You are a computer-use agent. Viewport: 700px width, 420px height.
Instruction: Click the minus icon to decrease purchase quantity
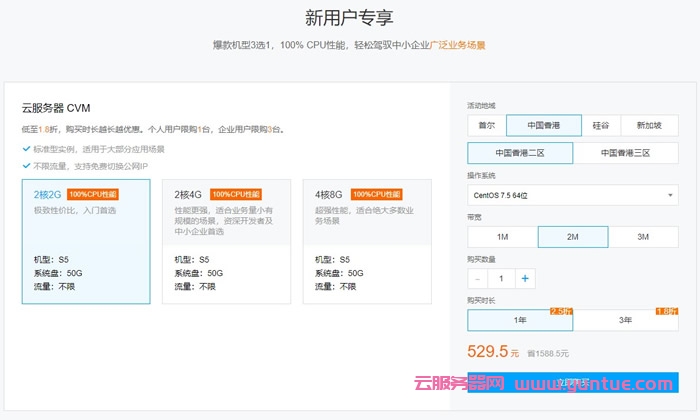click(478, 278)
